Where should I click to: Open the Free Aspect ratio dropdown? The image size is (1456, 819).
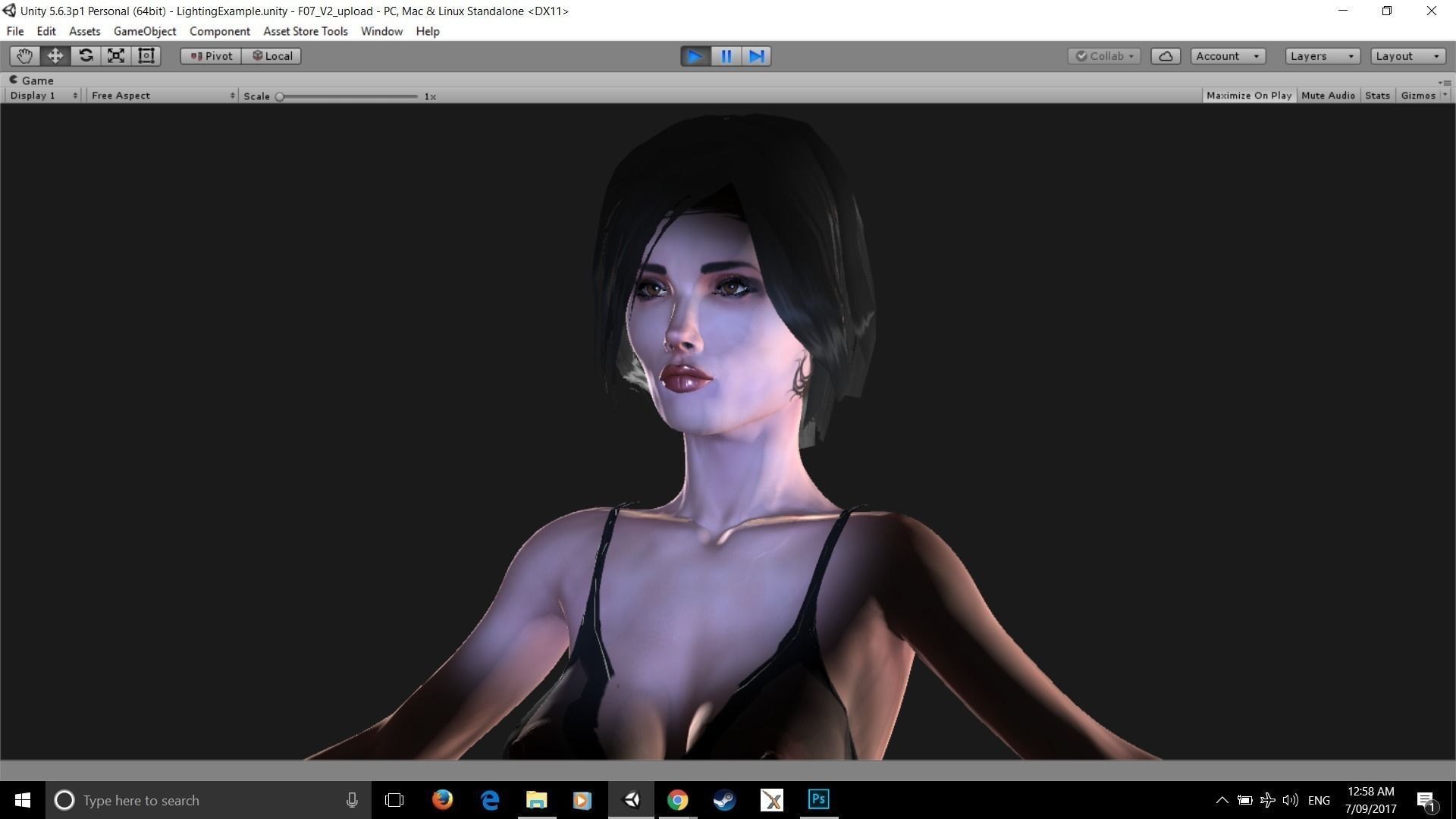(x=162, y=96)
